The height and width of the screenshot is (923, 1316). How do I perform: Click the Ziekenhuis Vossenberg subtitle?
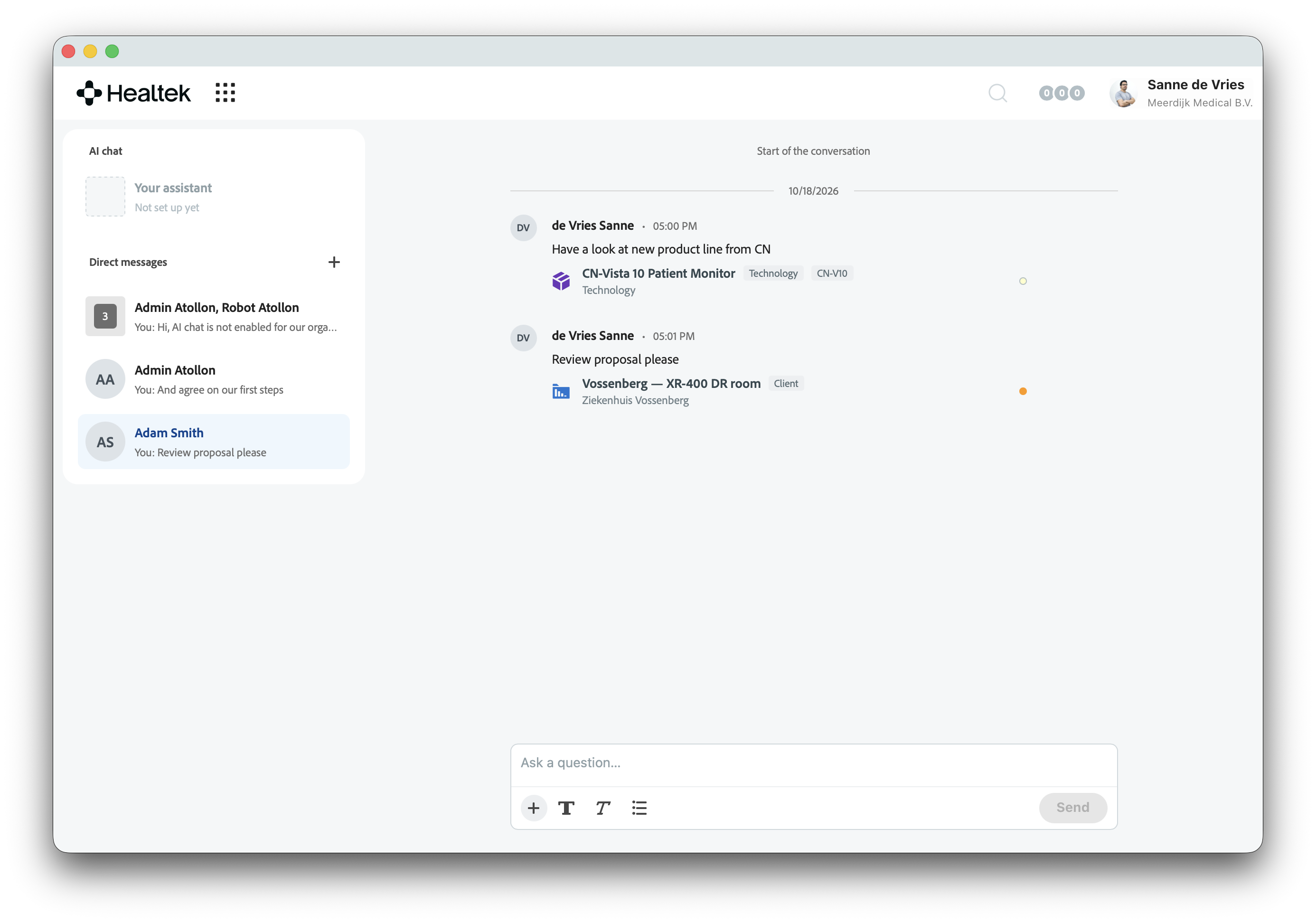coord(635,400)
